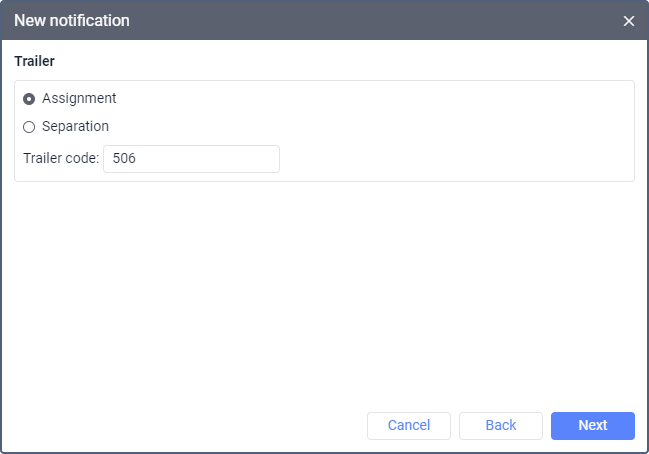
Task: Click the Assignment option label text
Action: 79,99
